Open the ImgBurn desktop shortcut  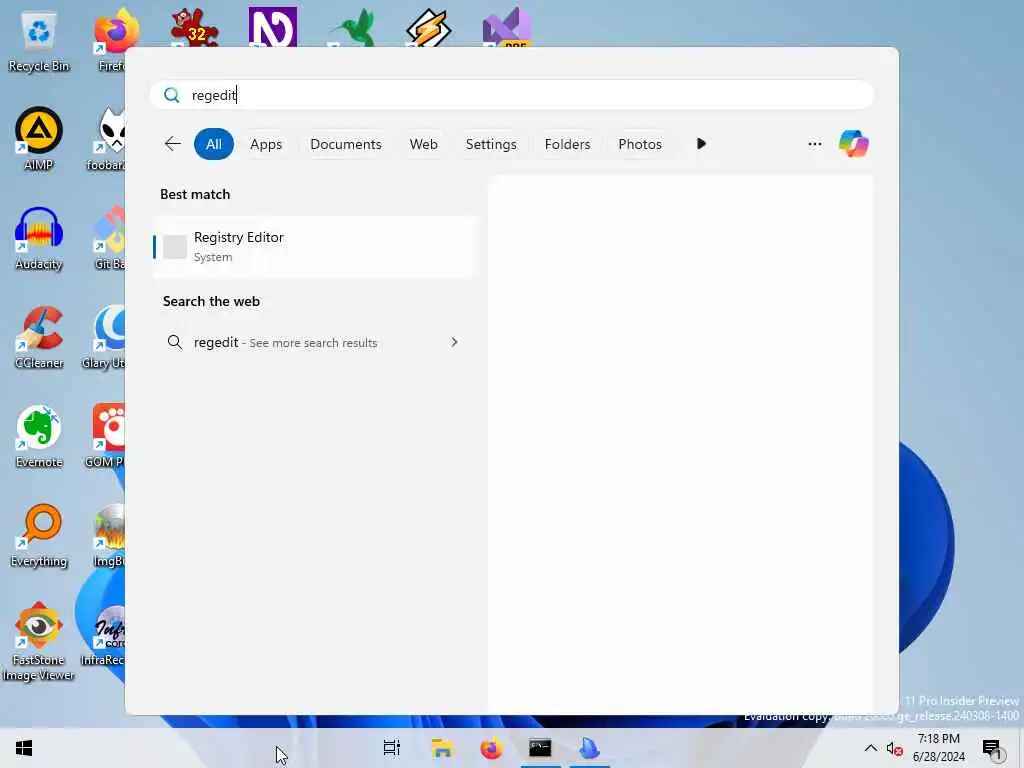(x=108, y=536)
